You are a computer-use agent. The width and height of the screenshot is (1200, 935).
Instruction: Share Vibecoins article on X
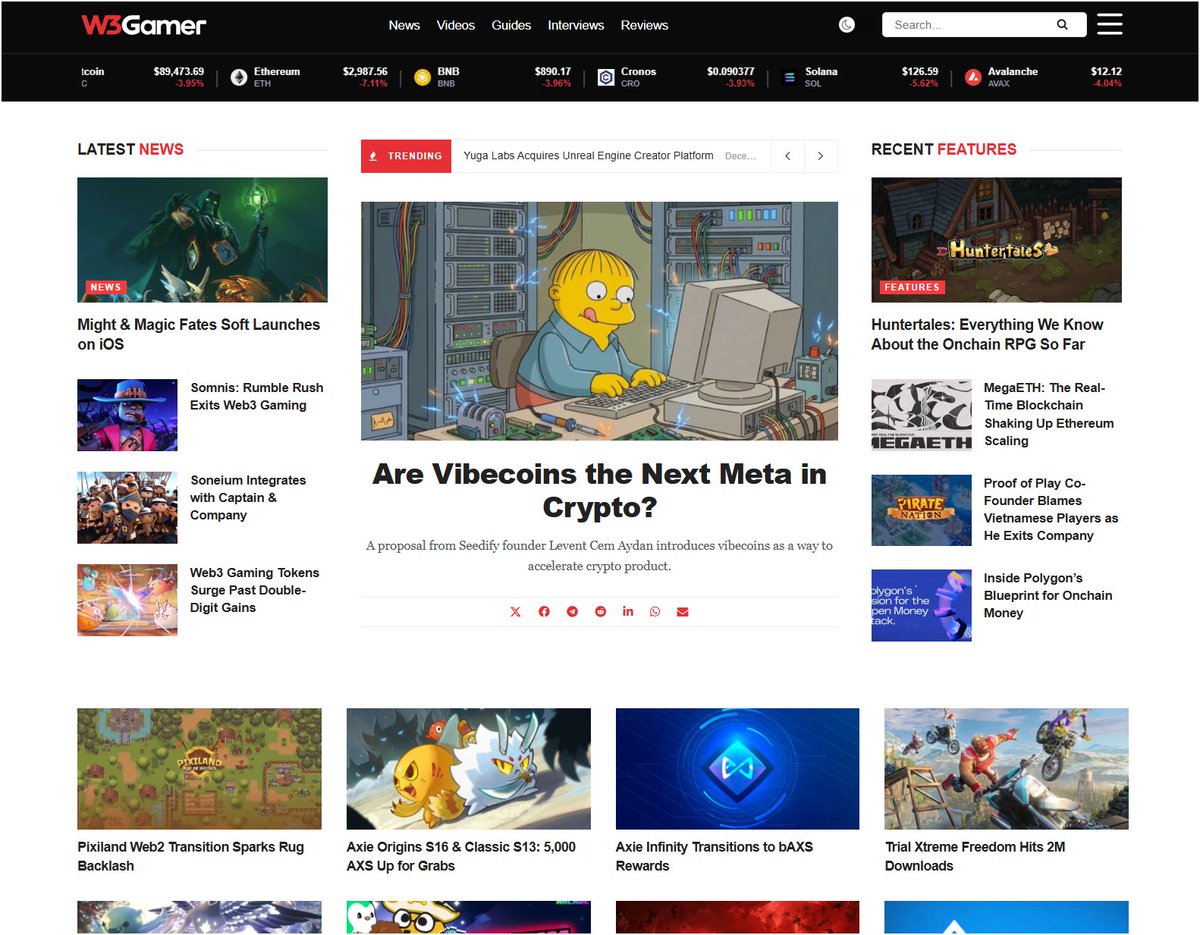point(516,612)
